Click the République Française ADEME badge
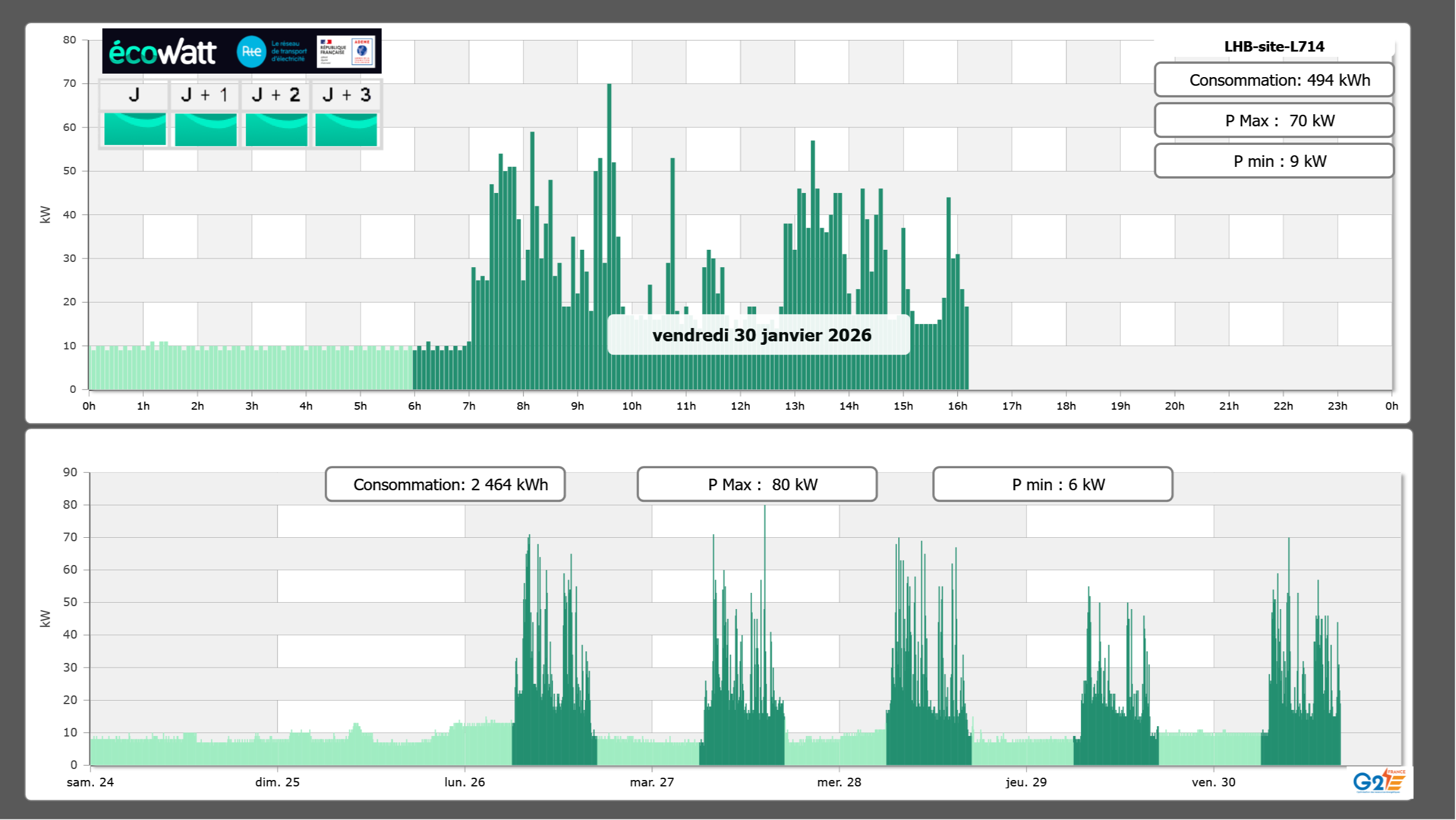This screenshot has width=1456, height=820. coord(346,52)
